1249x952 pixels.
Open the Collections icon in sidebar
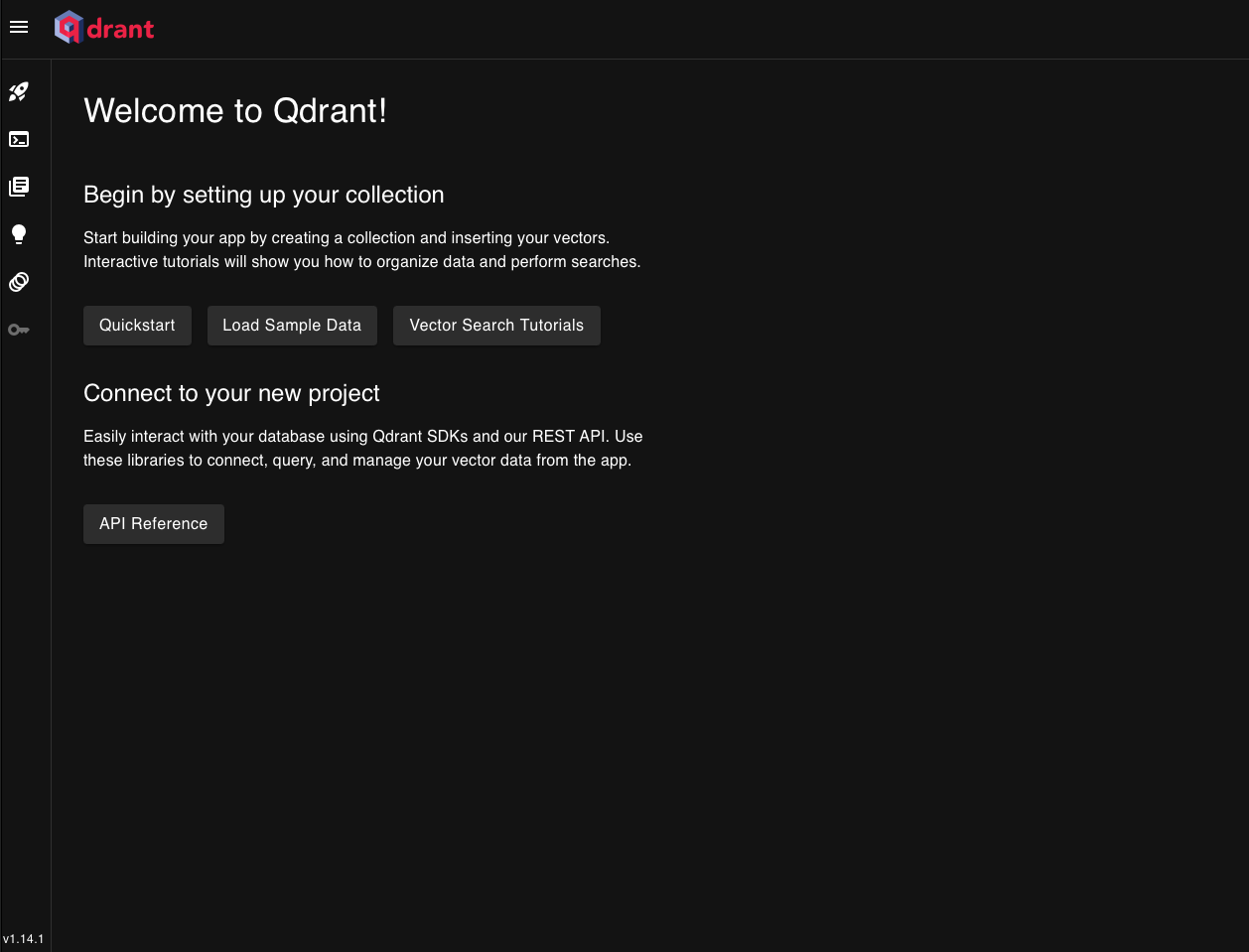19,187
